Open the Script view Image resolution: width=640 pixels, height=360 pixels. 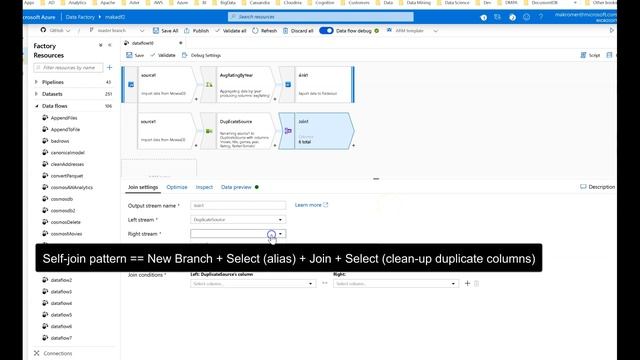tap(590, 55)
